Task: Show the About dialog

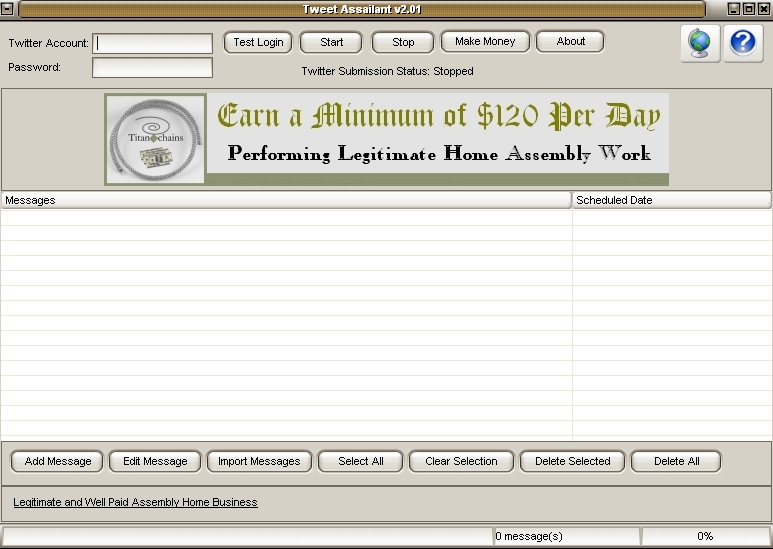Action: tap(570, 41)
